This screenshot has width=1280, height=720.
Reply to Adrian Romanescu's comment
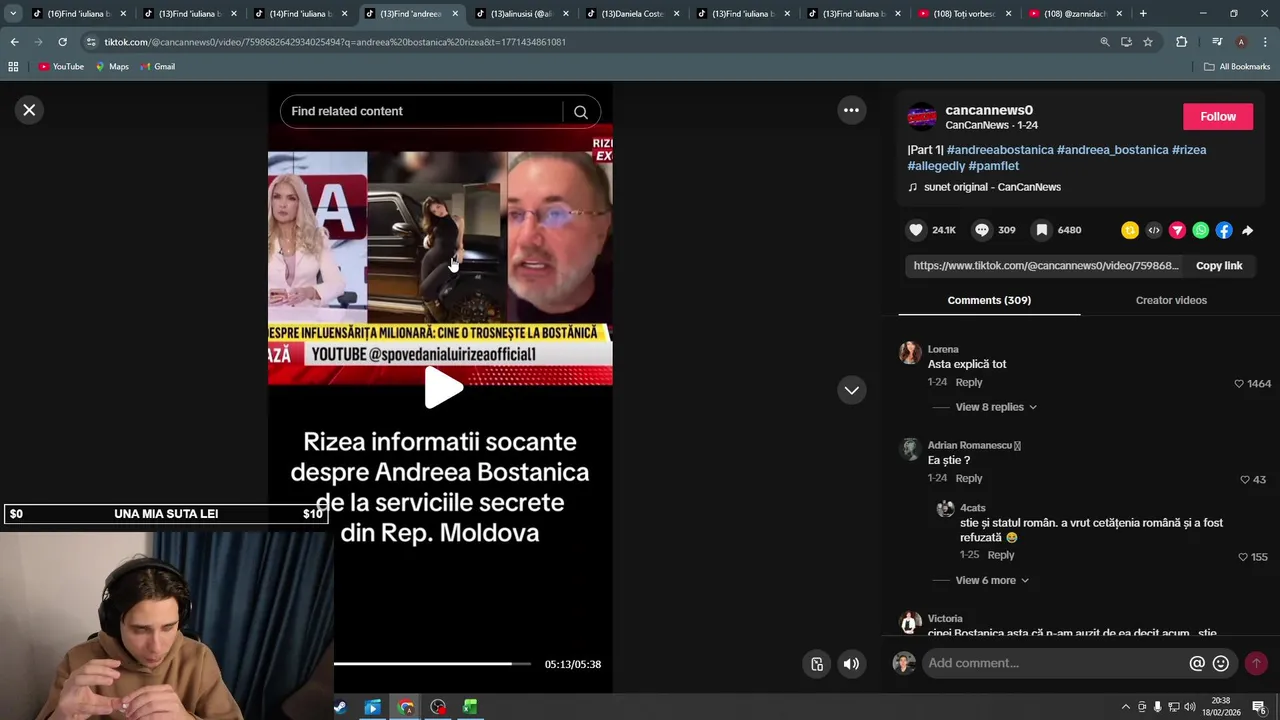[969, 478]
